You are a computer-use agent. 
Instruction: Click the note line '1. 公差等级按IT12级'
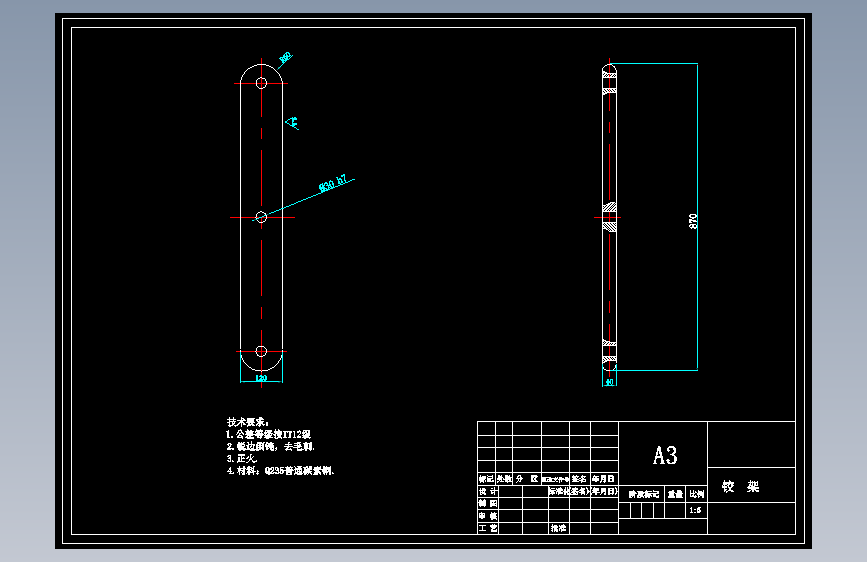tap(269, 434)
